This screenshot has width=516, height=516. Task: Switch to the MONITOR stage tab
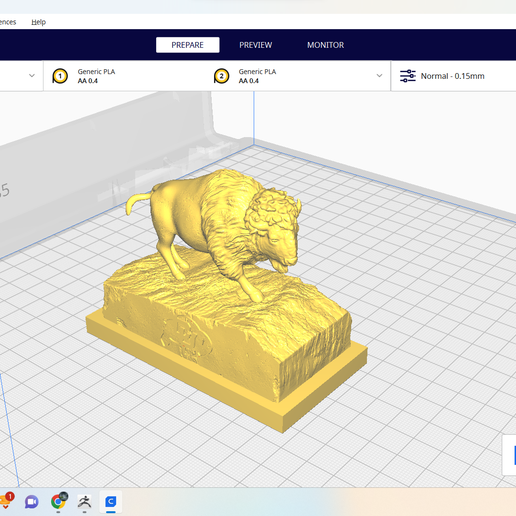[x=325, y=45]
